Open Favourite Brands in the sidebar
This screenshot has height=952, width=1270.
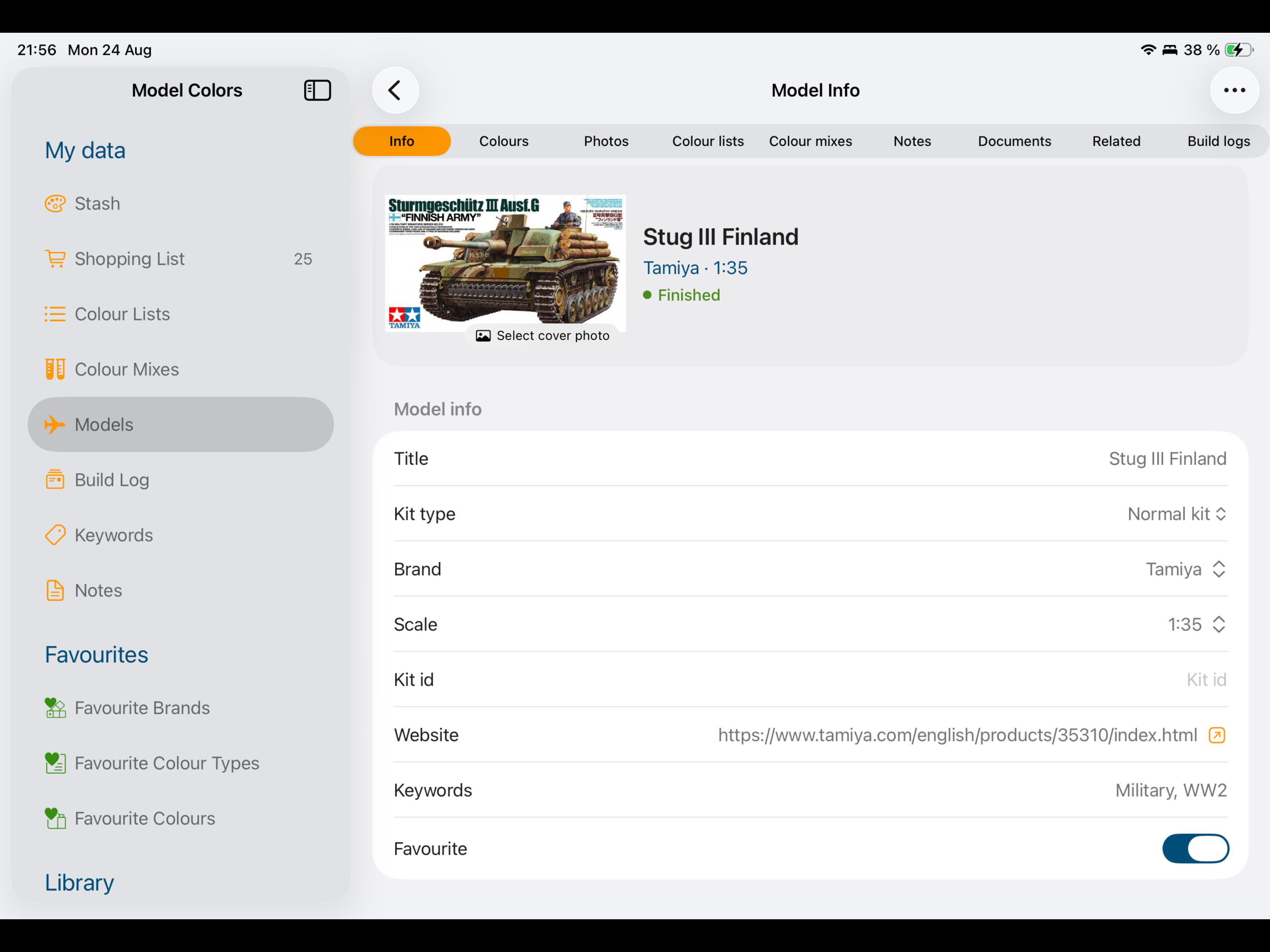click(180, 708)
